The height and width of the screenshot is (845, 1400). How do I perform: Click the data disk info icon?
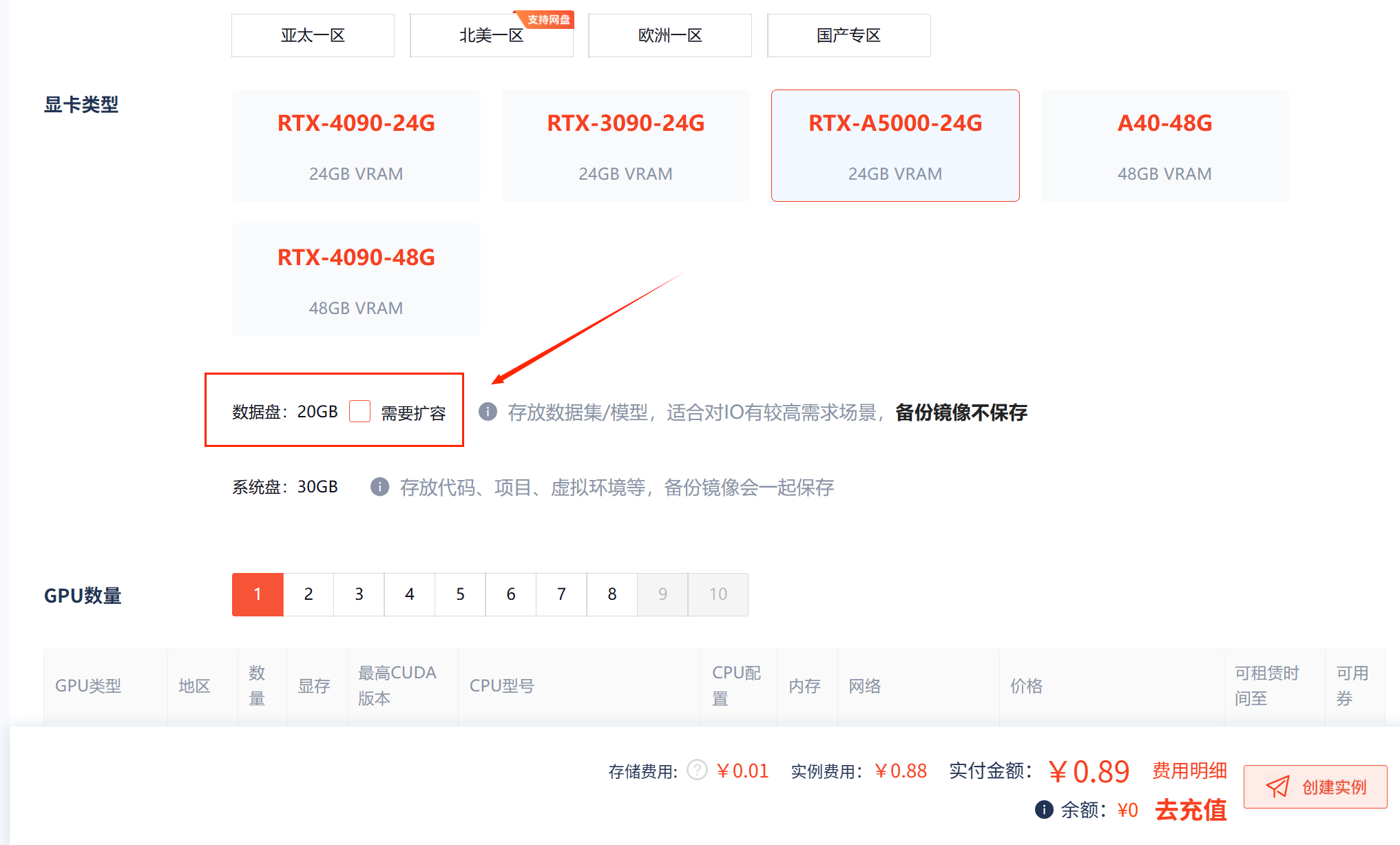tap(488, 412)
